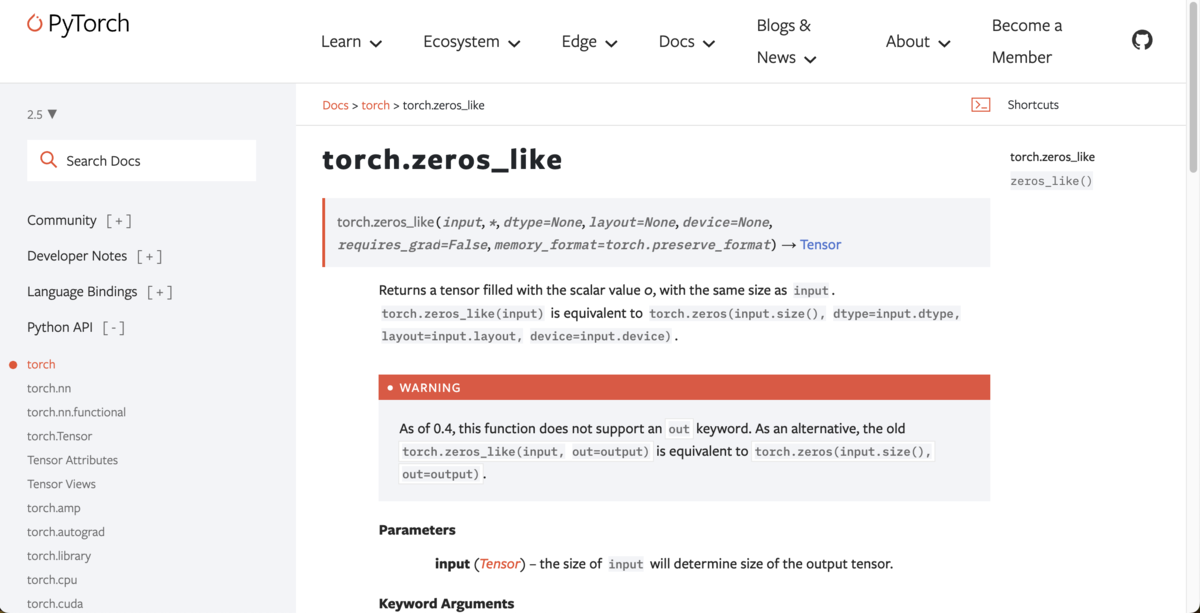Navigate to torch via breadcrumb link

pos(375,104)
